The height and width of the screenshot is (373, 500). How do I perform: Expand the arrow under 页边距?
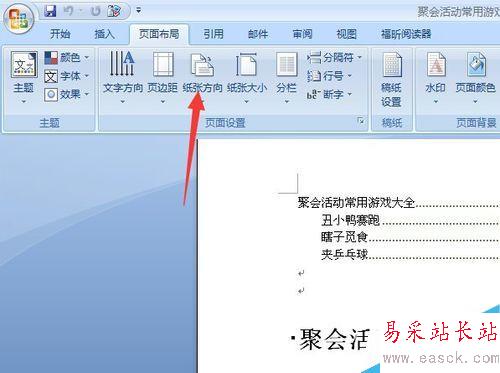click(163, 101)
